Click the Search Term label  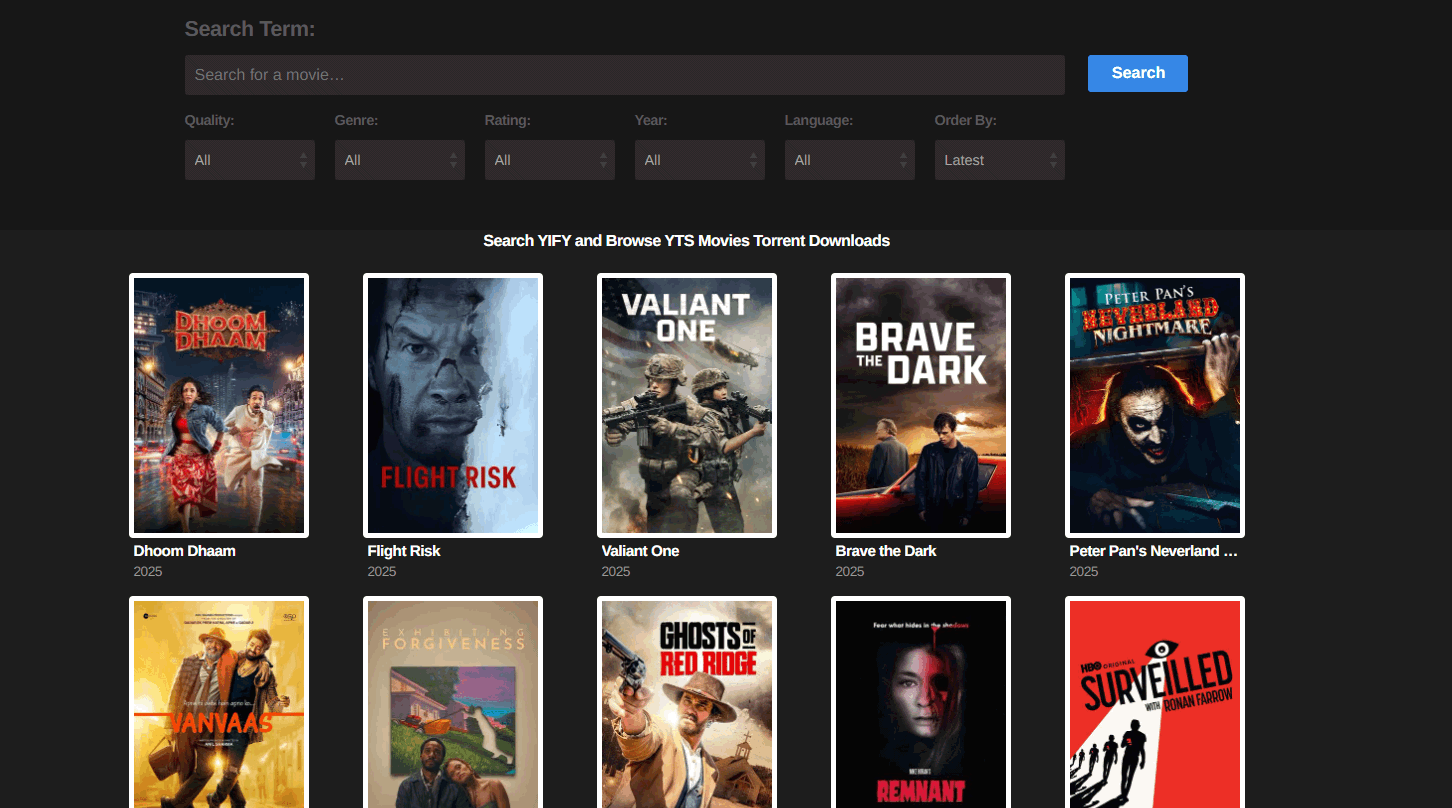pyautogui.click(x=250, y=29)
